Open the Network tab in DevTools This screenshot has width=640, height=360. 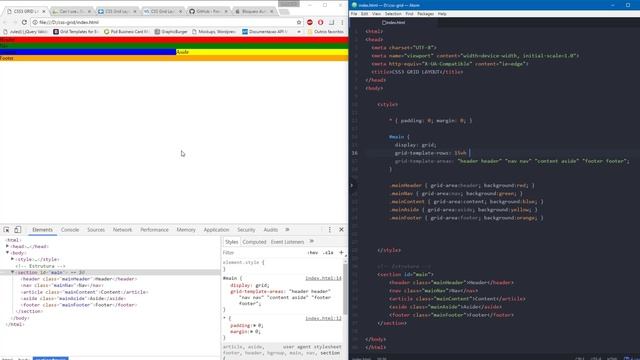pos(122,230)
